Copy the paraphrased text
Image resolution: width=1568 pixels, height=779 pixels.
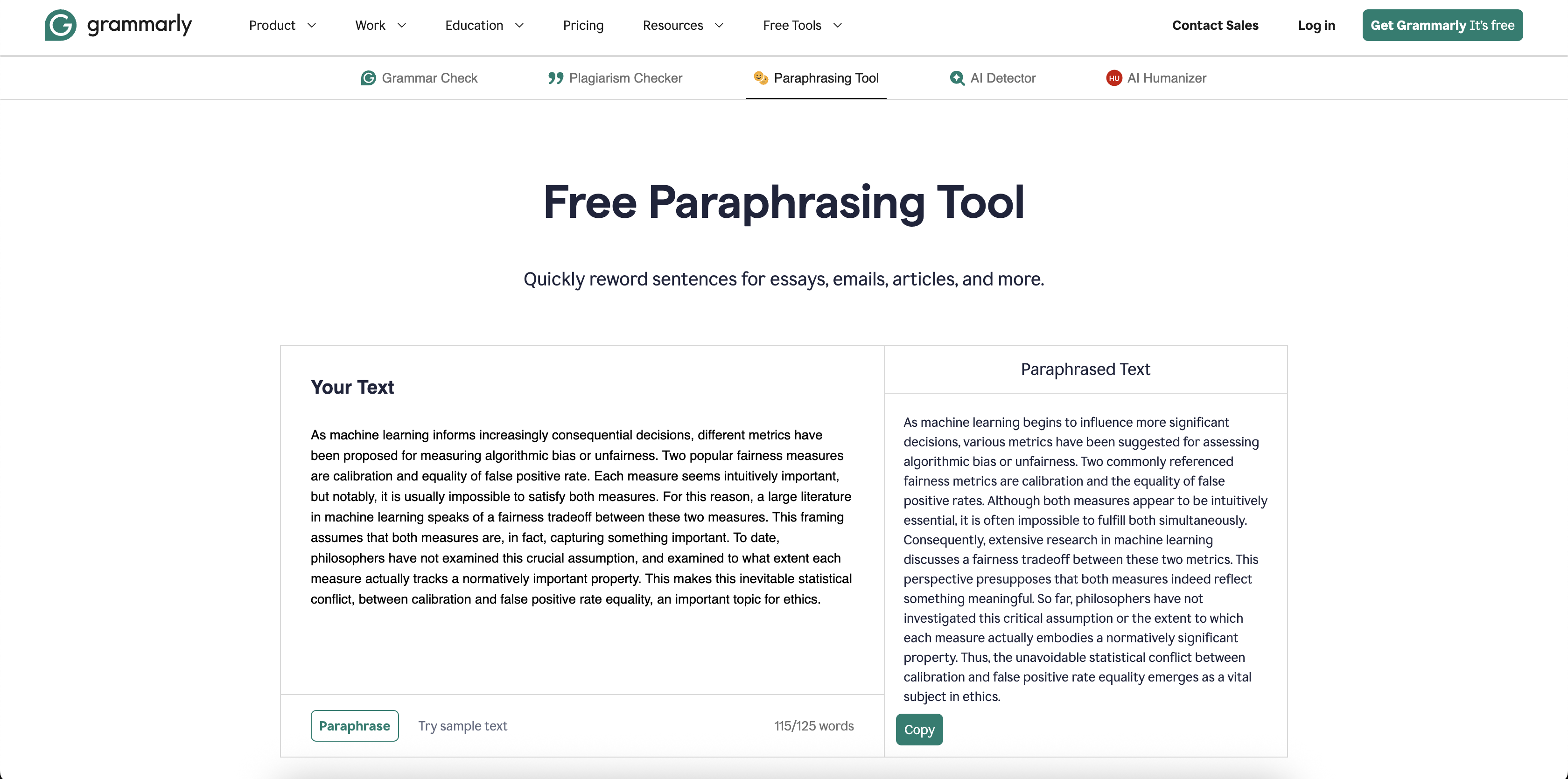[919, 729]
